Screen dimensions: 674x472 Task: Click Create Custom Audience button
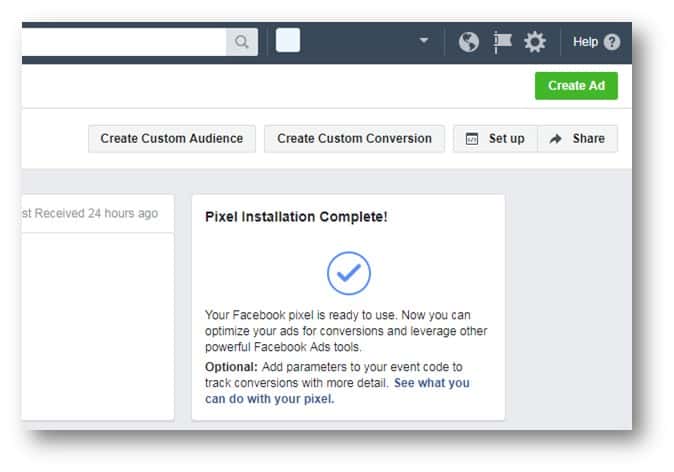click(172, 138)
